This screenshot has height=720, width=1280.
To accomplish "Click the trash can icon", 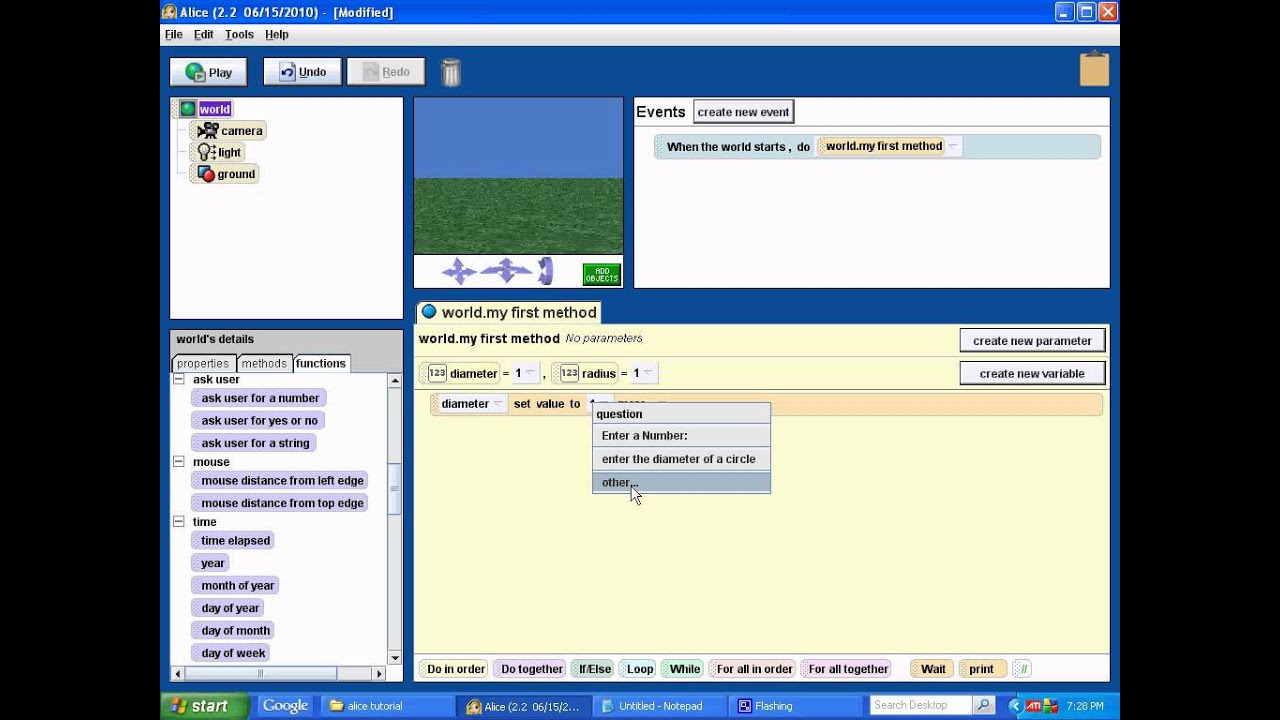I will click(451, 72).
